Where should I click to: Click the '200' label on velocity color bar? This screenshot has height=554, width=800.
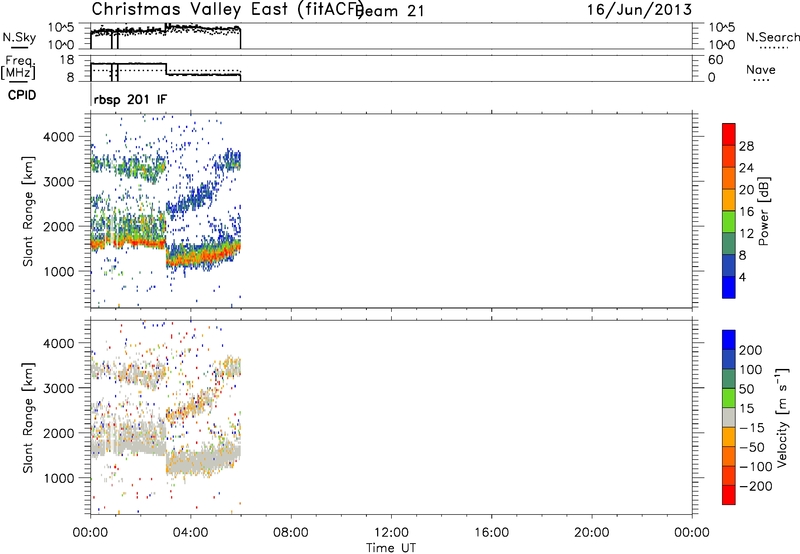pyautogui.click(x=751, y=350)
